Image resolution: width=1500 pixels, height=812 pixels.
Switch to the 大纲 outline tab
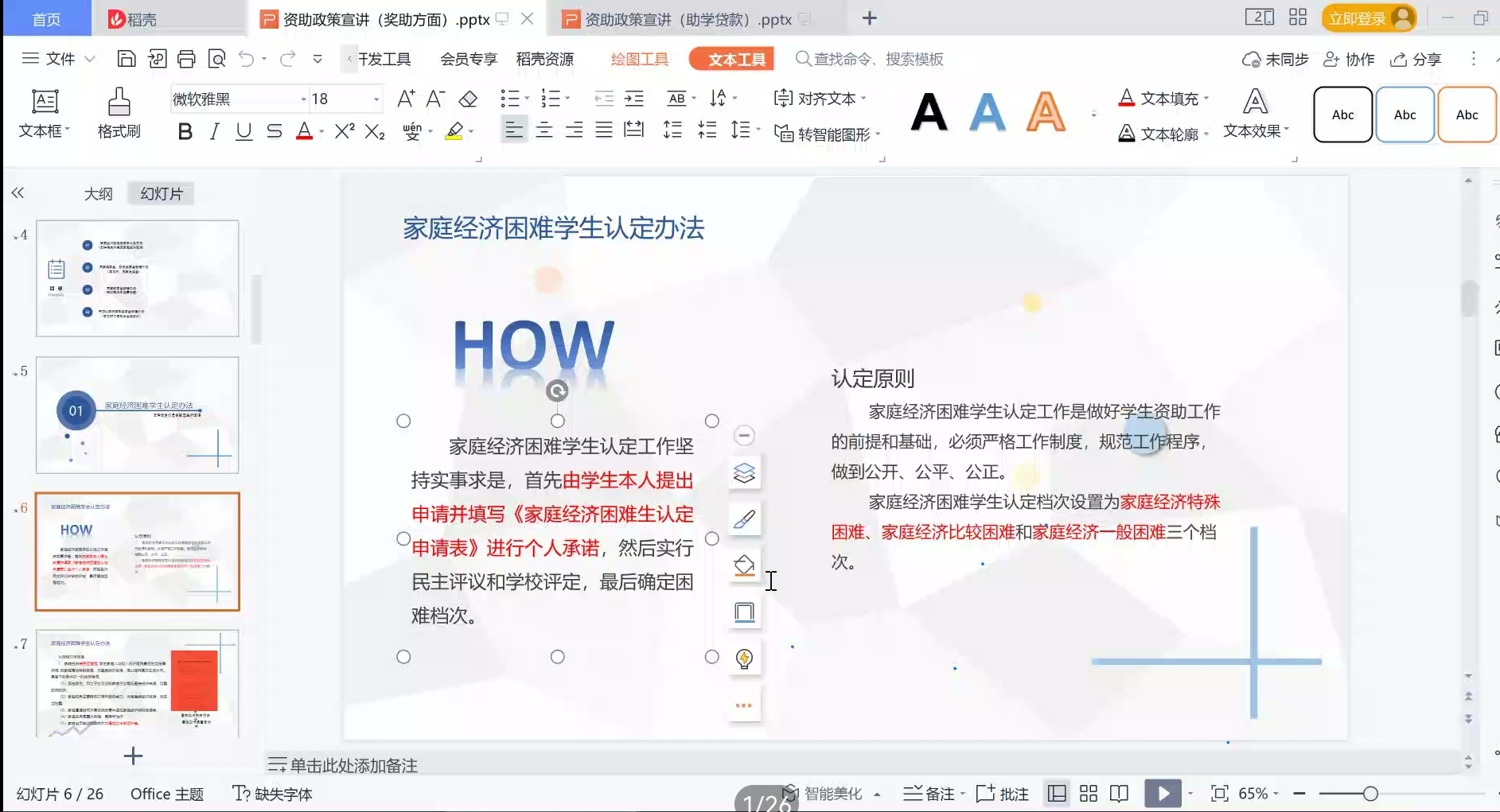(x=99, y=193)
